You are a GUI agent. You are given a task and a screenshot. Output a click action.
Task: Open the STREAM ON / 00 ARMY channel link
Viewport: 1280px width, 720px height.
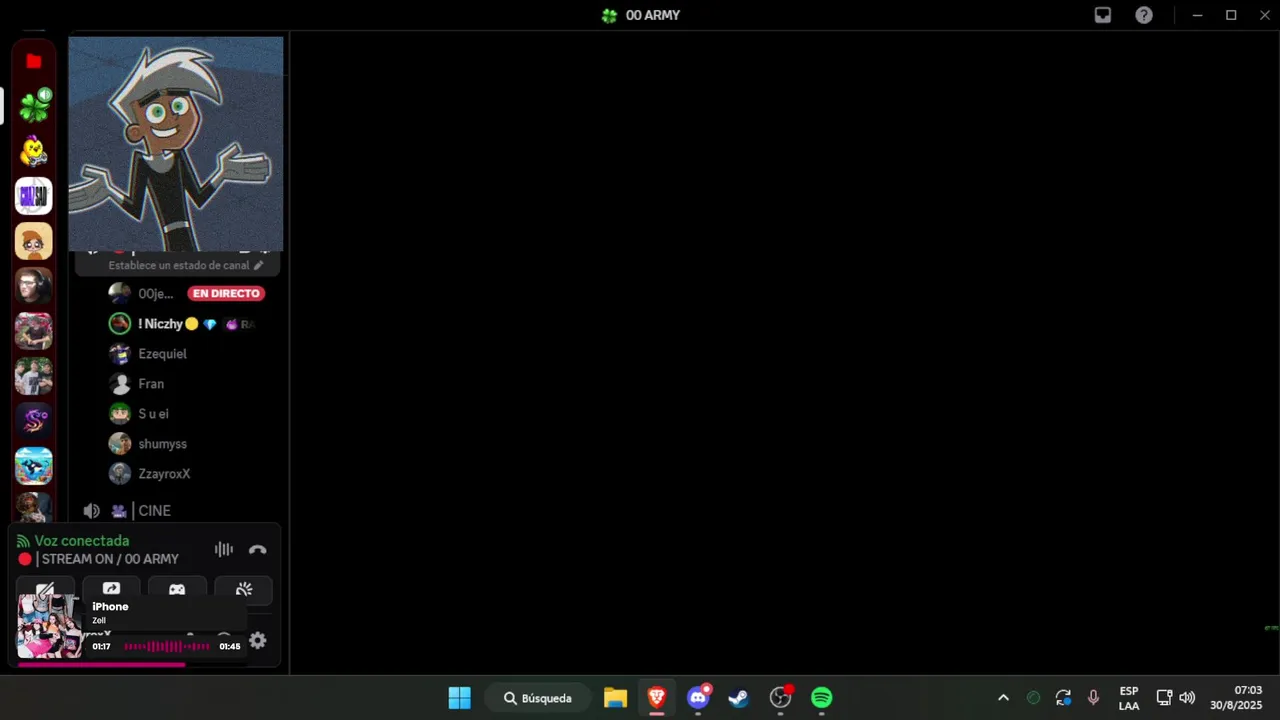[108, 559]
